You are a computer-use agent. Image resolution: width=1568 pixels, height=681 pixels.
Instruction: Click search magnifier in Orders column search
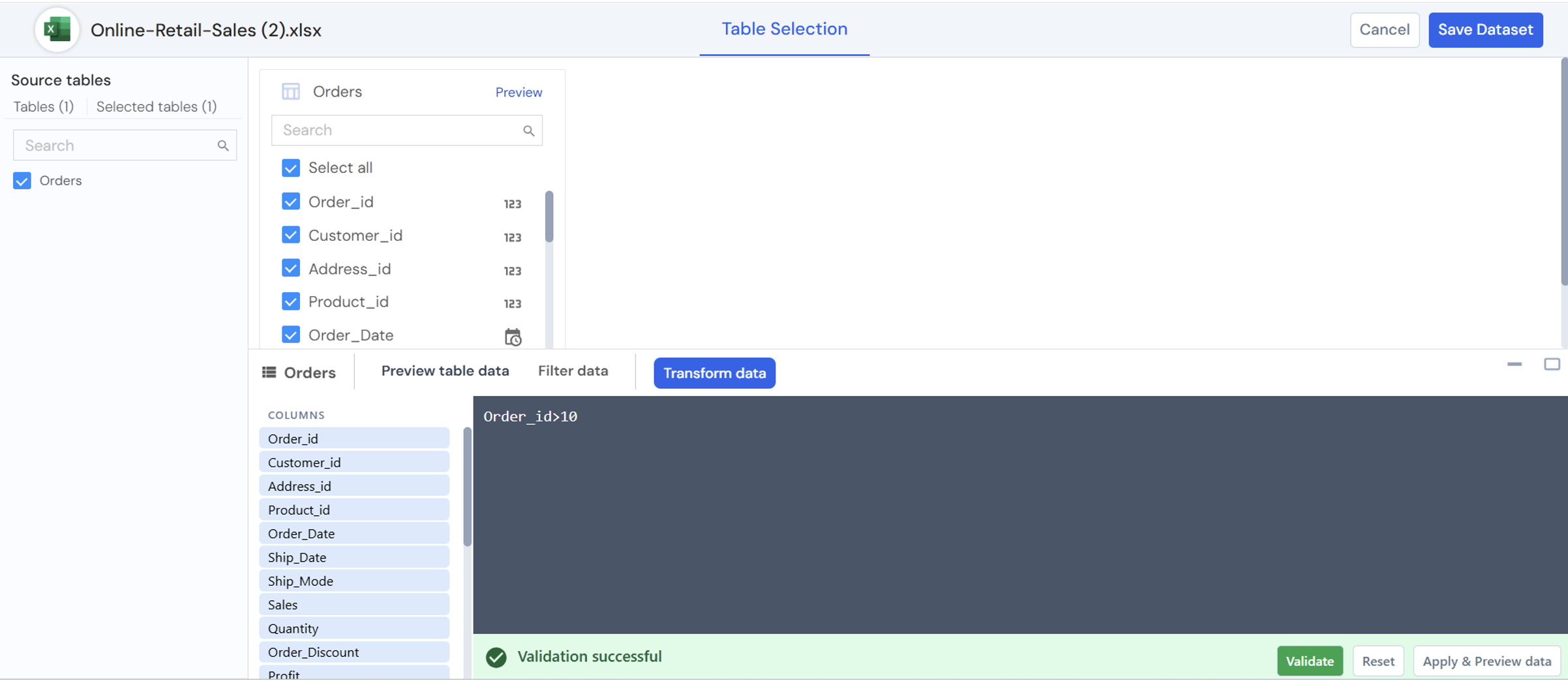(528, 130)
